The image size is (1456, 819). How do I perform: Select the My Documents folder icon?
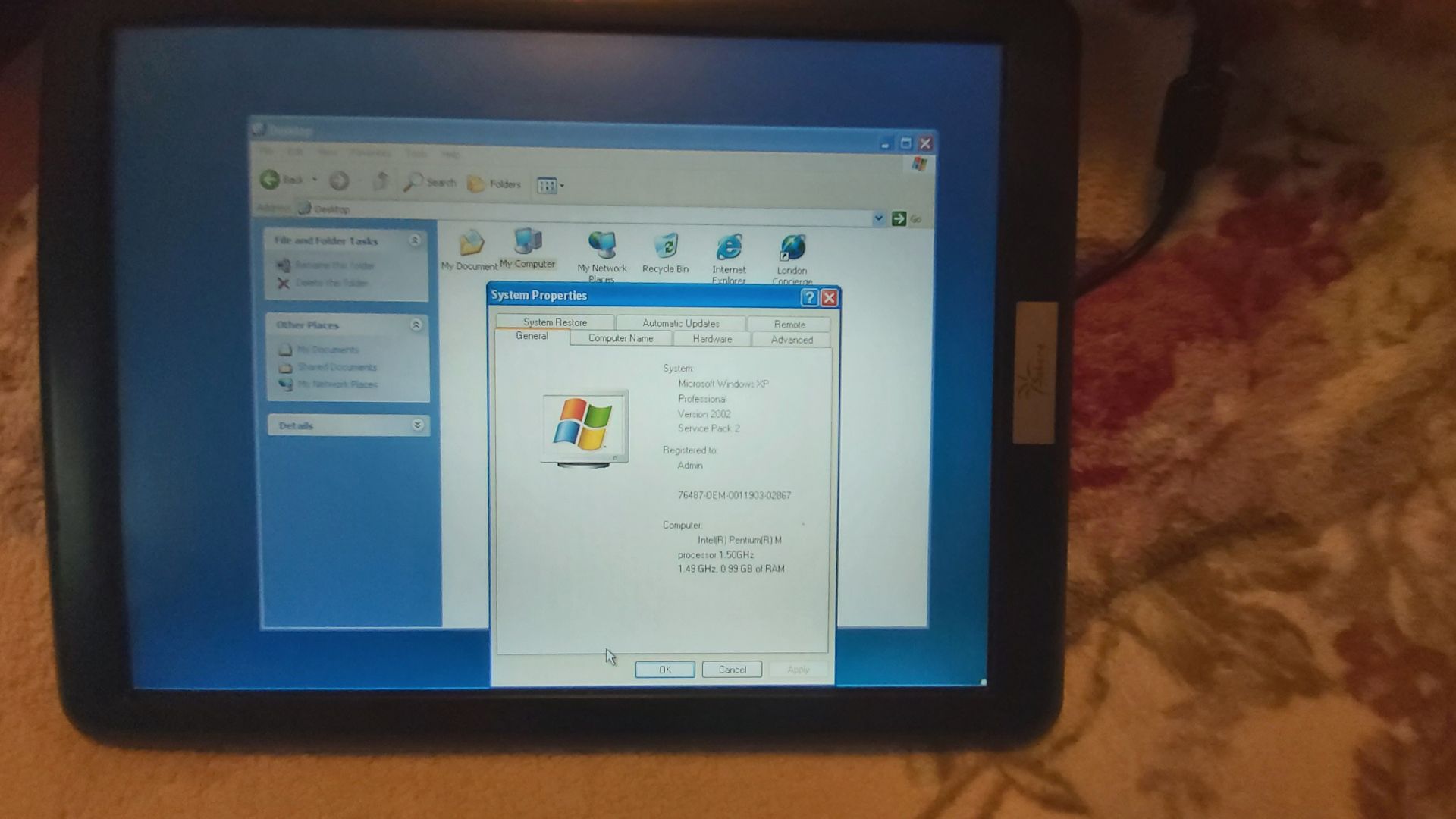click(x=471, y=243)
